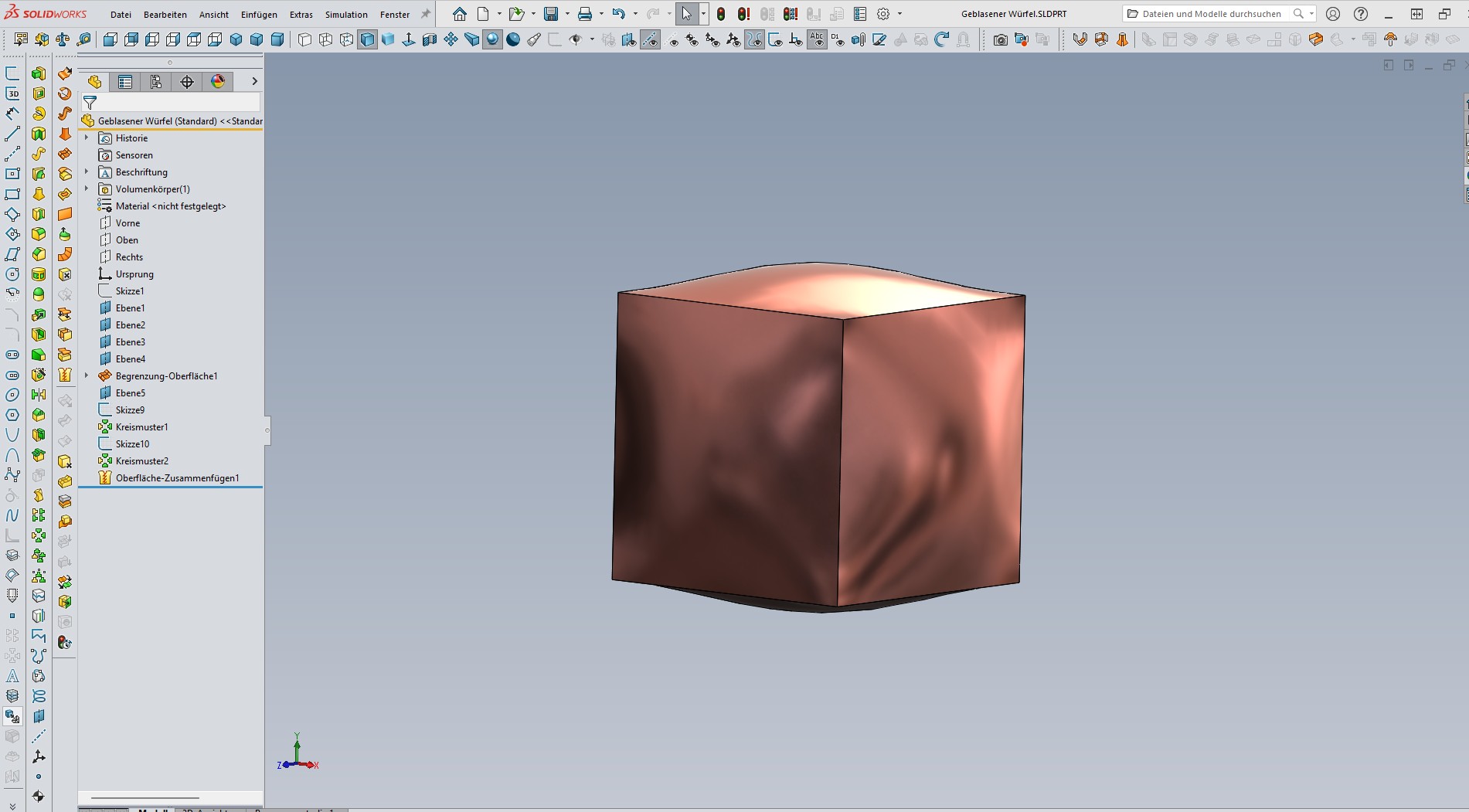The image size is (1469, 812).
Task: Click the Dome feature icon
Action: click(x=39, y=294)
